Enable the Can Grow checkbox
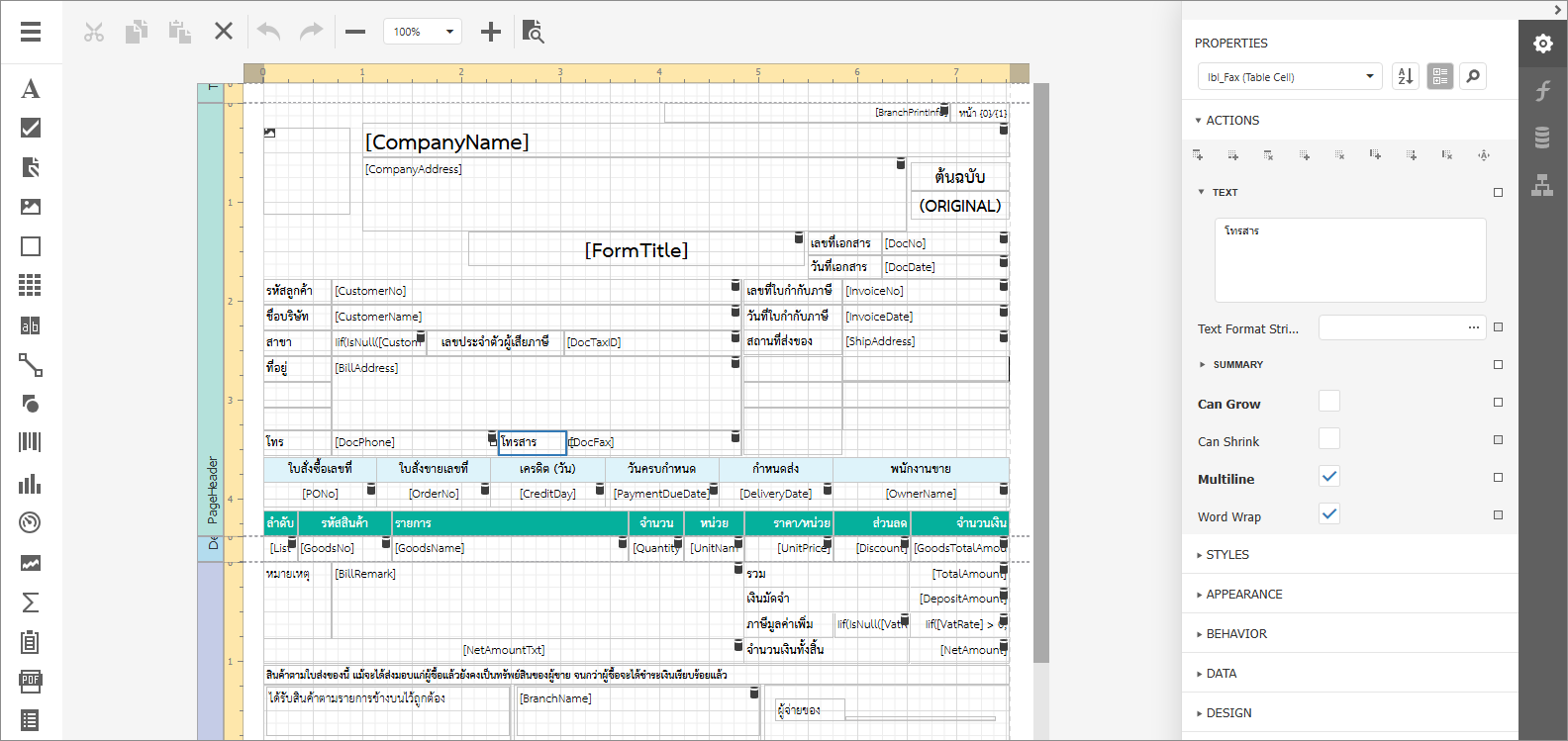Image resolution: width=1568 pixels, height=741 pixels. point(1328,401)
